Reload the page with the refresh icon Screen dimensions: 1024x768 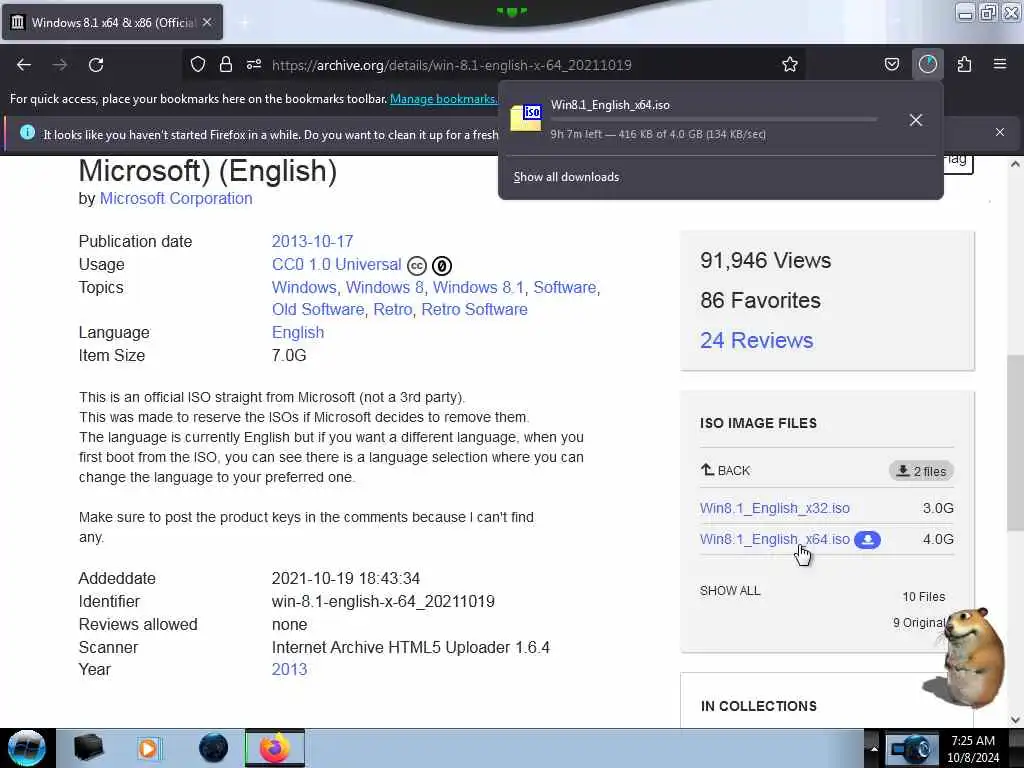tap(96, 65)
